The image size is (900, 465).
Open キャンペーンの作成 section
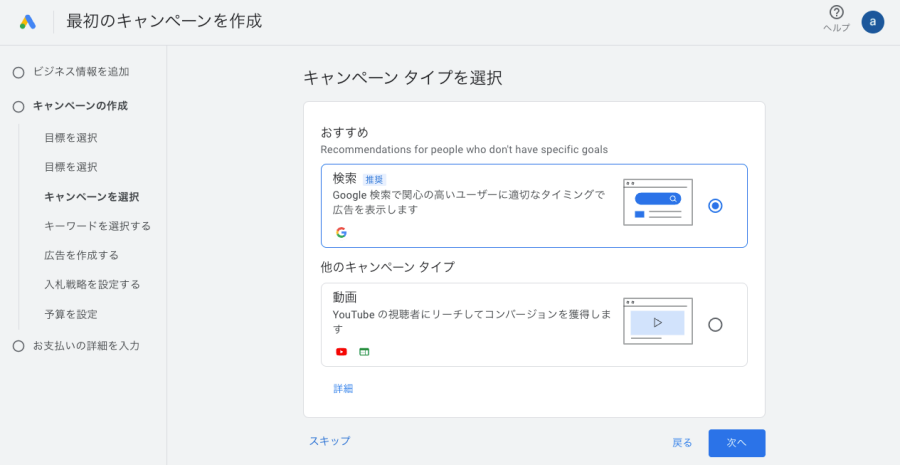point(80,106)
